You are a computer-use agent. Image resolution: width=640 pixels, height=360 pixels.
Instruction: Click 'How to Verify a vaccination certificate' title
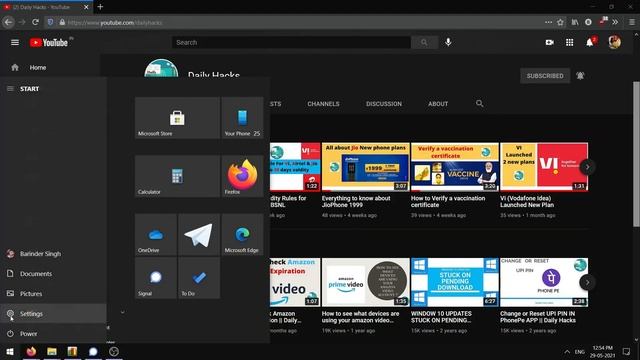(448, 201)
